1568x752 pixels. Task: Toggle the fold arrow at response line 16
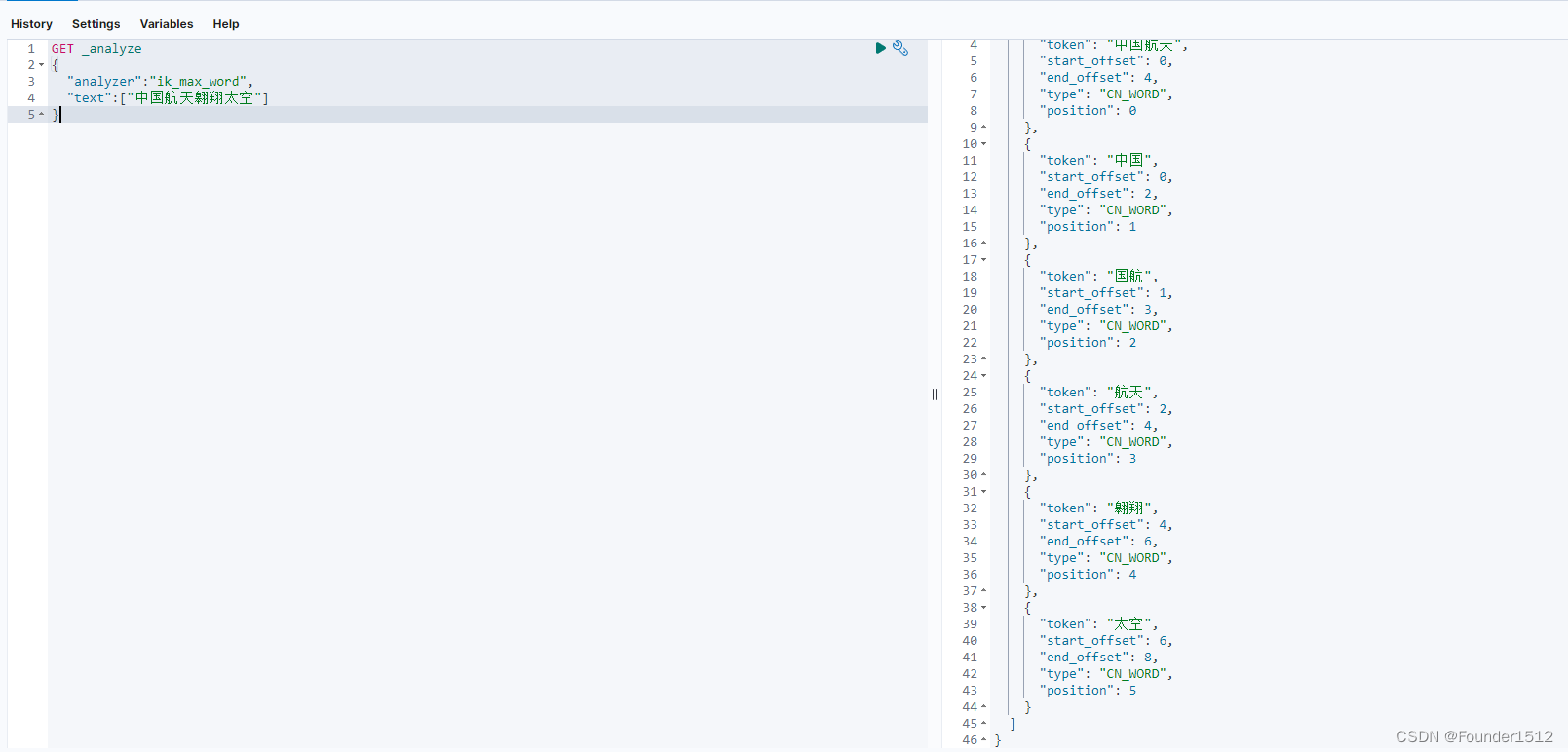coord(983,244)
